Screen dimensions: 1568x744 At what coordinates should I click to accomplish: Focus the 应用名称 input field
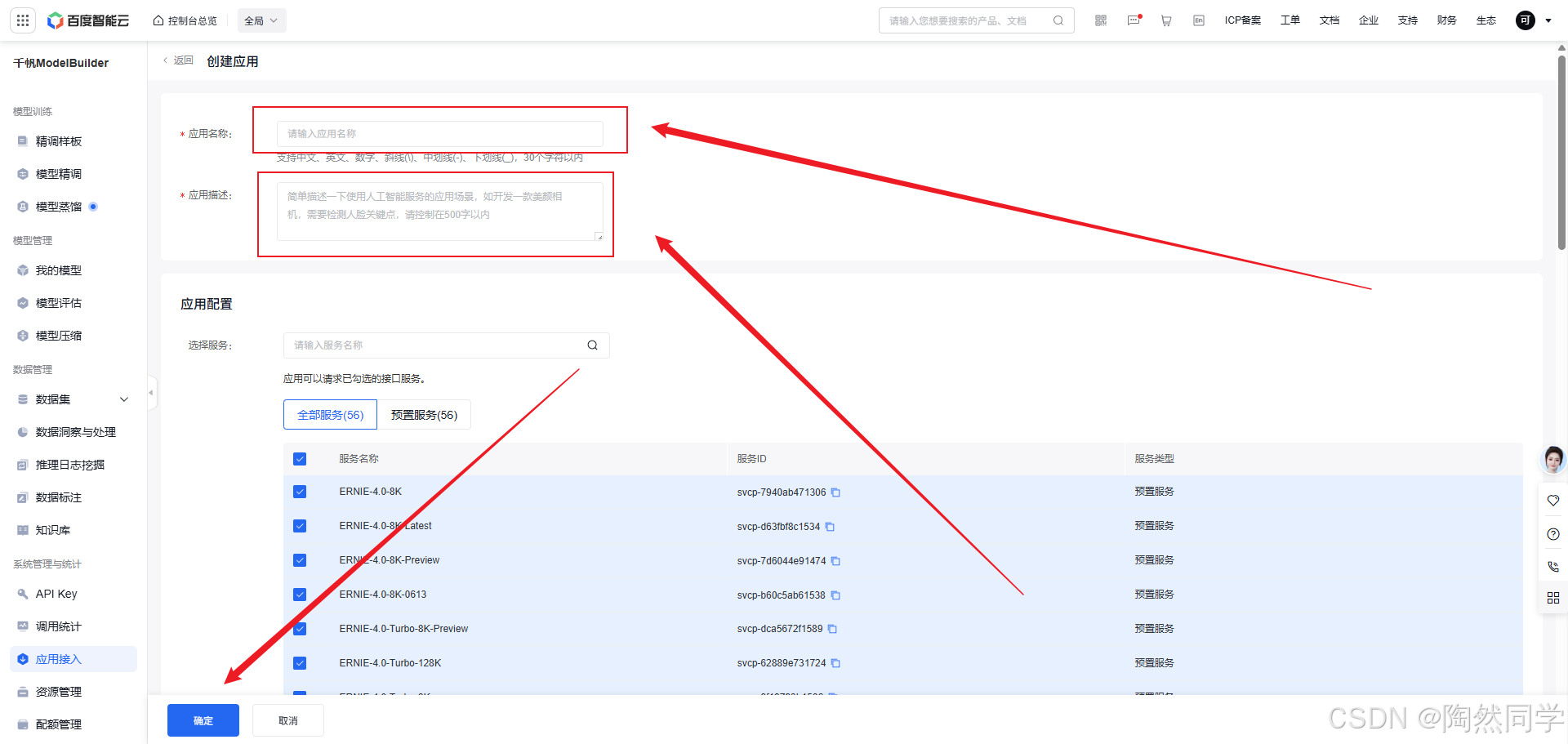pos(440,134)
